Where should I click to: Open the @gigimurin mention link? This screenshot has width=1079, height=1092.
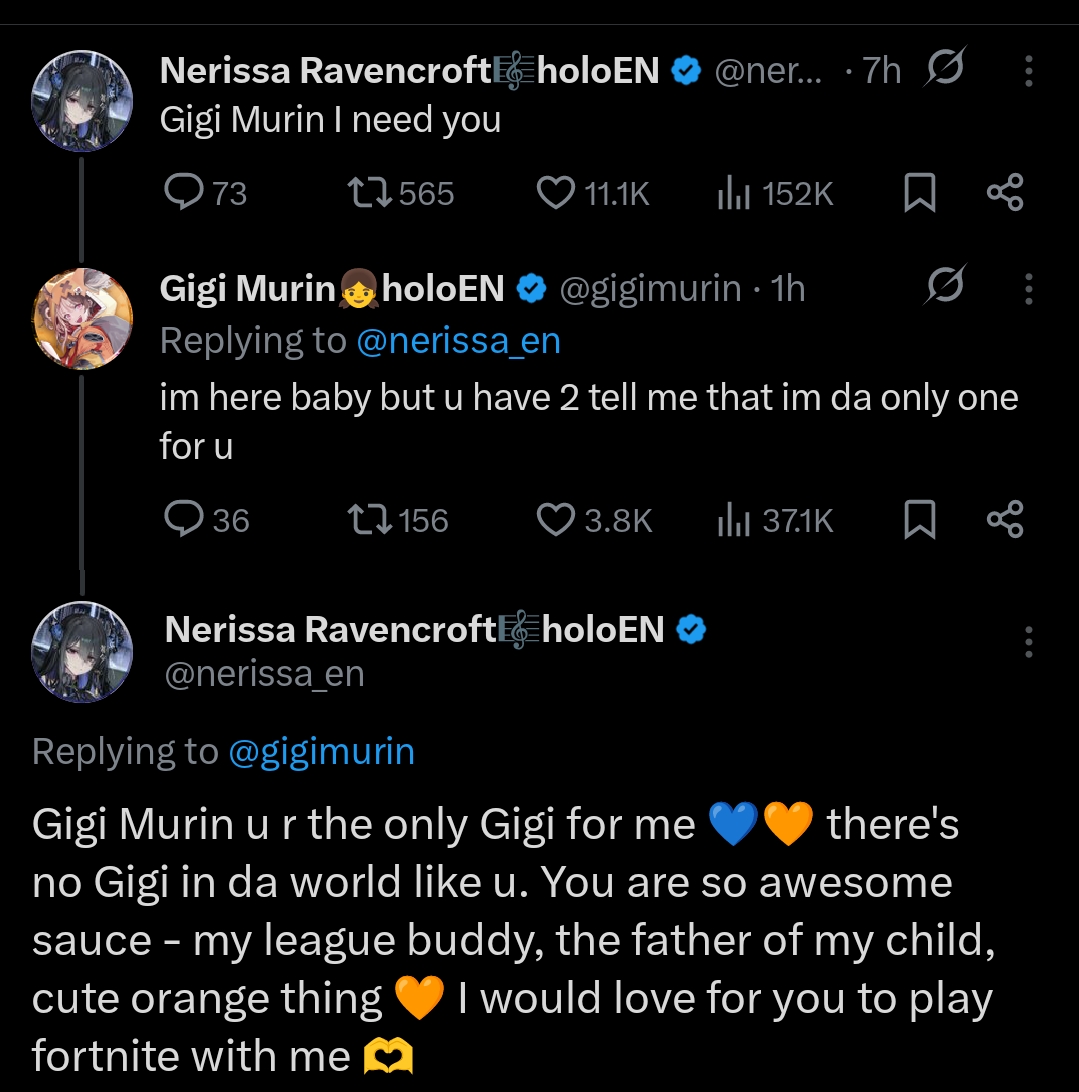tap(321, 751)
